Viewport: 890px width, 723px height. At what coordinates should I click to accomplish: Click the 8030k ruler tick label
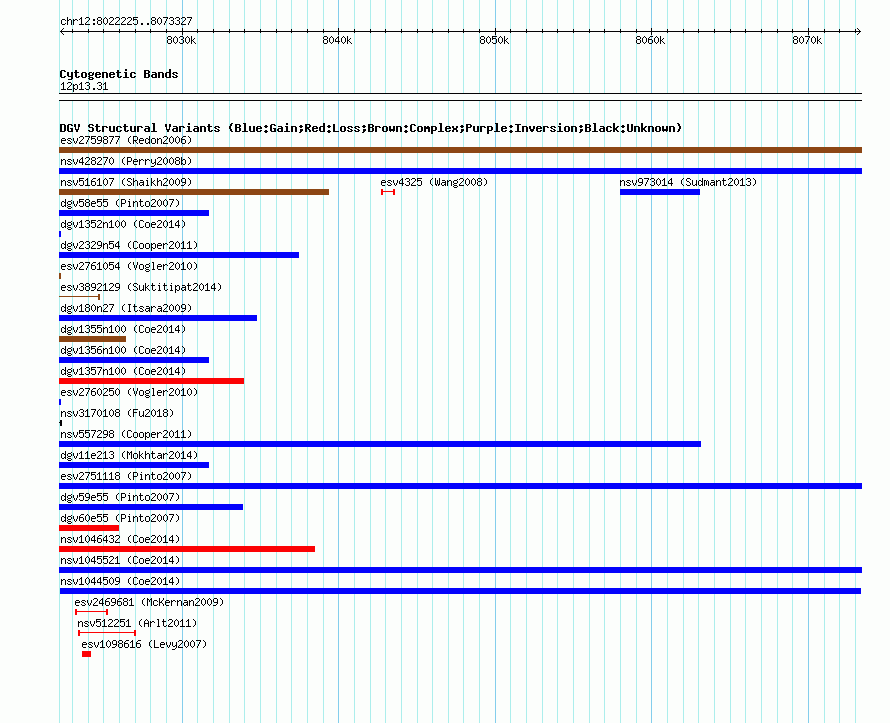(181, 40)
